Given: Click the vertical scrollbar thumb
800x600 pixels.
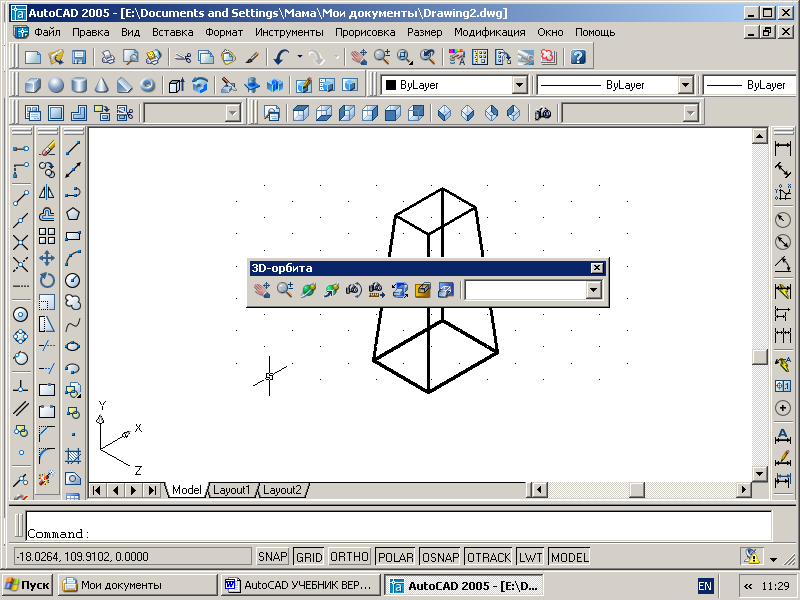Looking at the screenshot, I should [x=759, y=356].
